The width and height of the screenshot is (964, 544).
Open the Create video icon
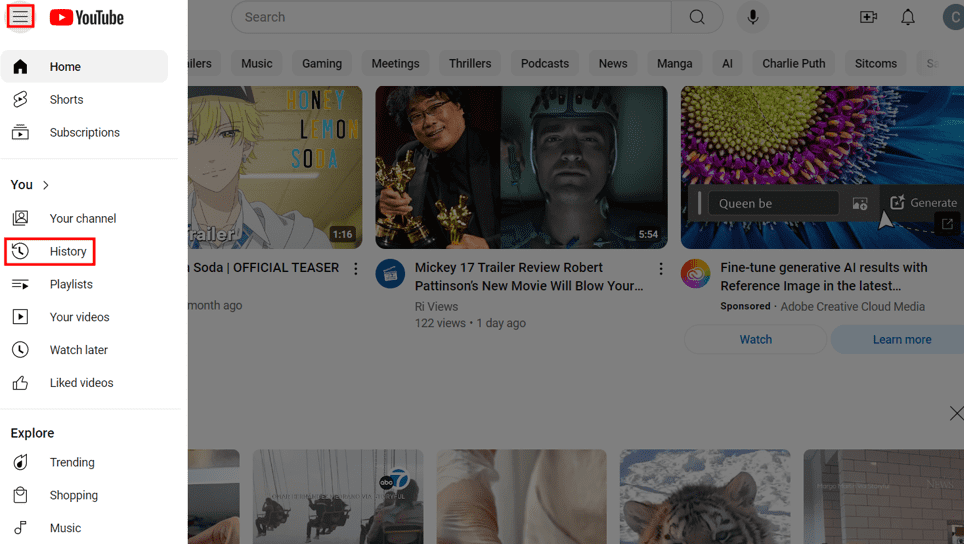pos(868,17)
